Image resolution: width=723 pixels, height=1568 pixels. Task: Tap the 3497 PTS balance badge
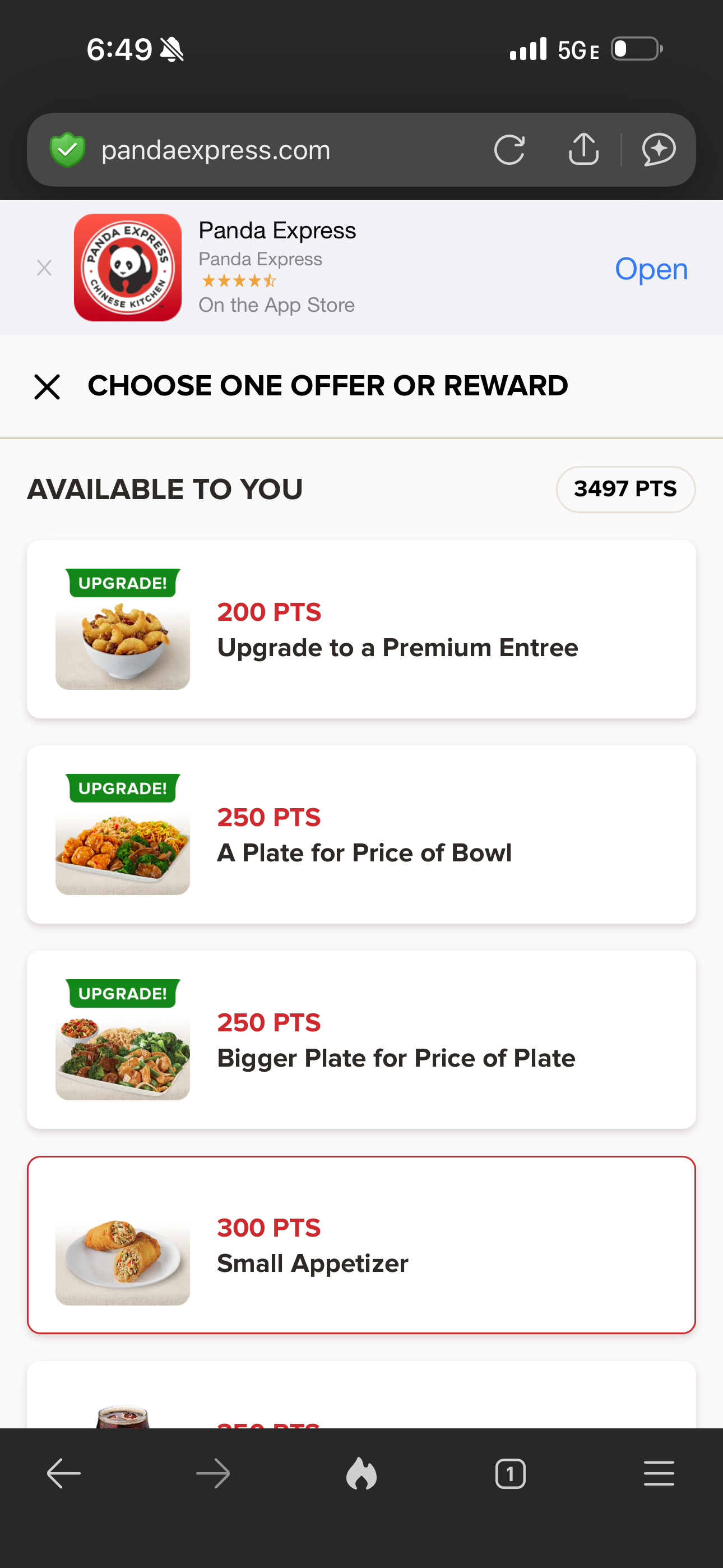tap(625, 489)
